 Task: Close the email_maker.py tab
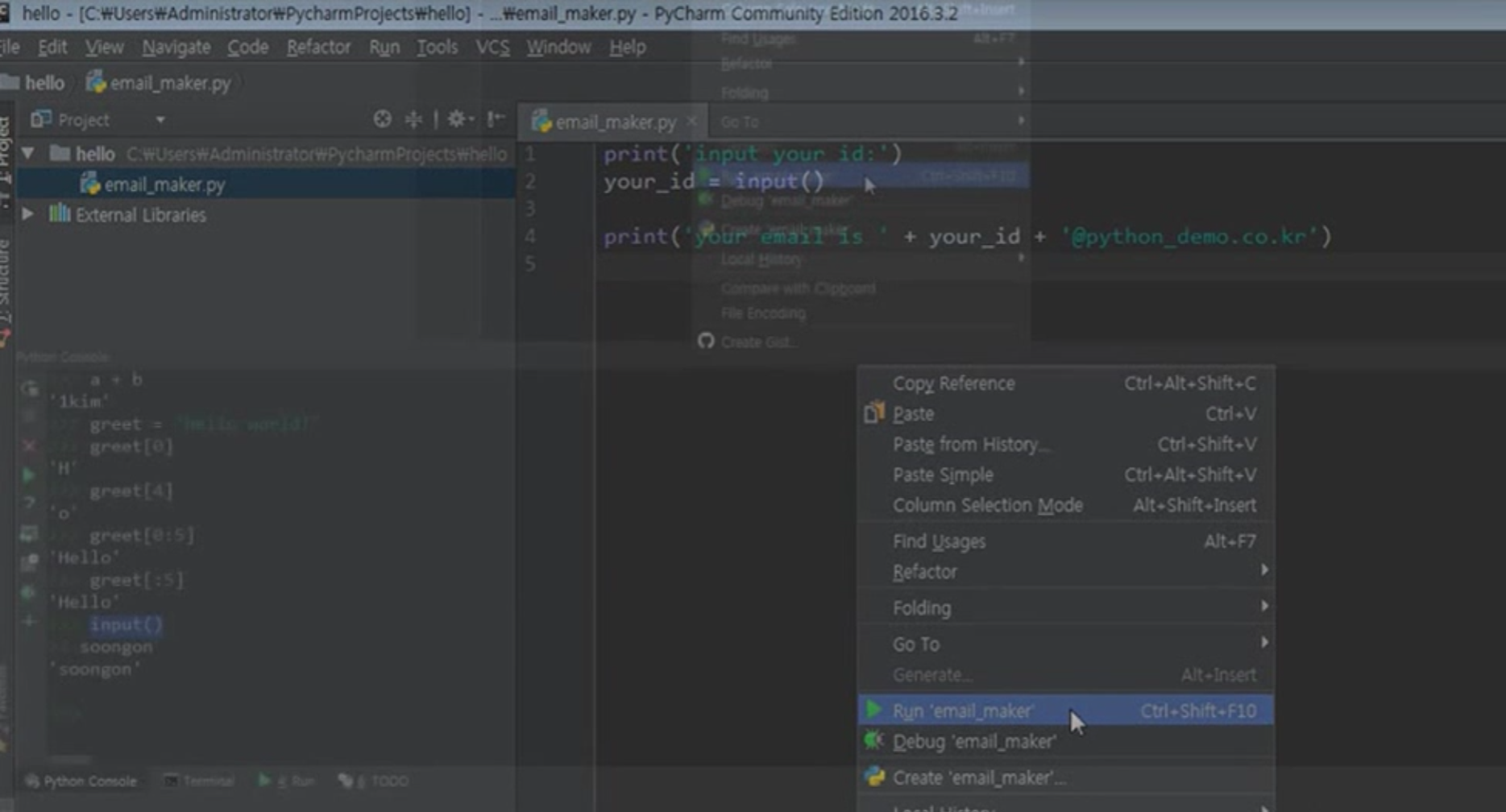(x=692, y=122)
